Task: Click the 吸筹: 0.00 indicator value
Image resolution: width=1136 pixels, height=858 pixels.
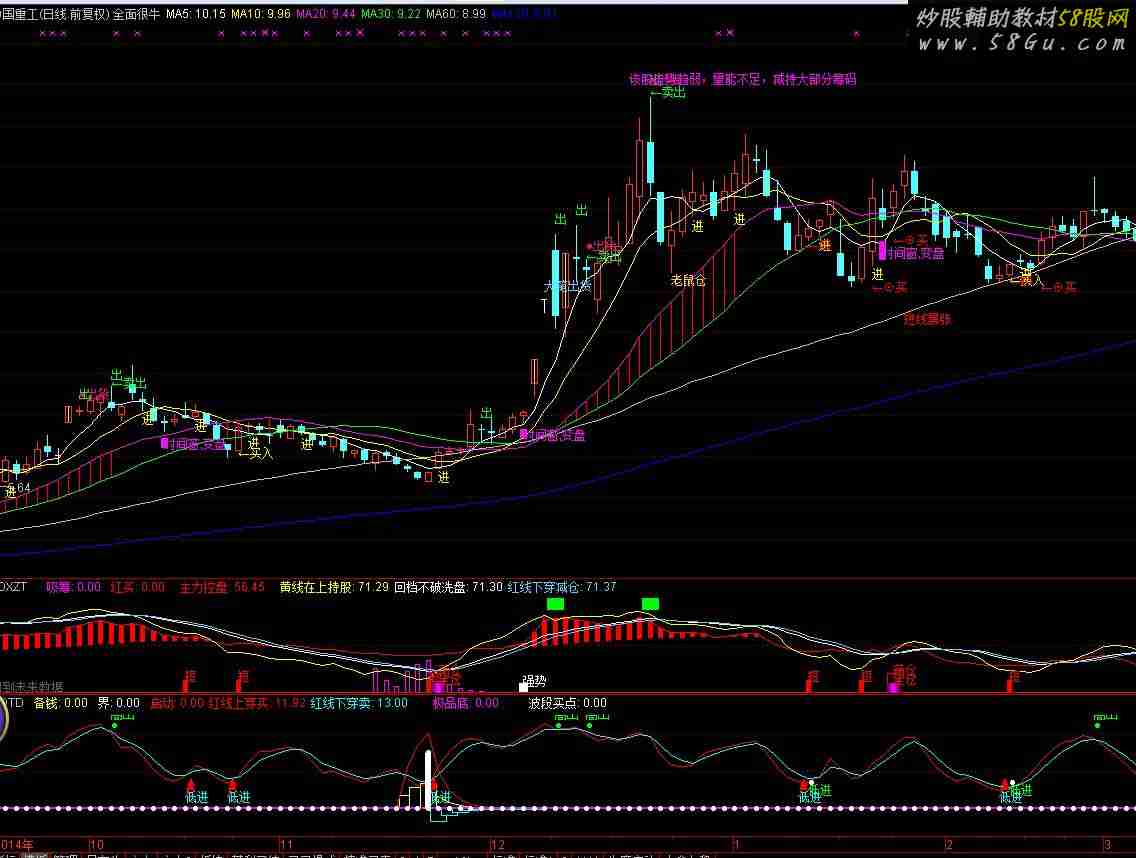Action: 73,587
